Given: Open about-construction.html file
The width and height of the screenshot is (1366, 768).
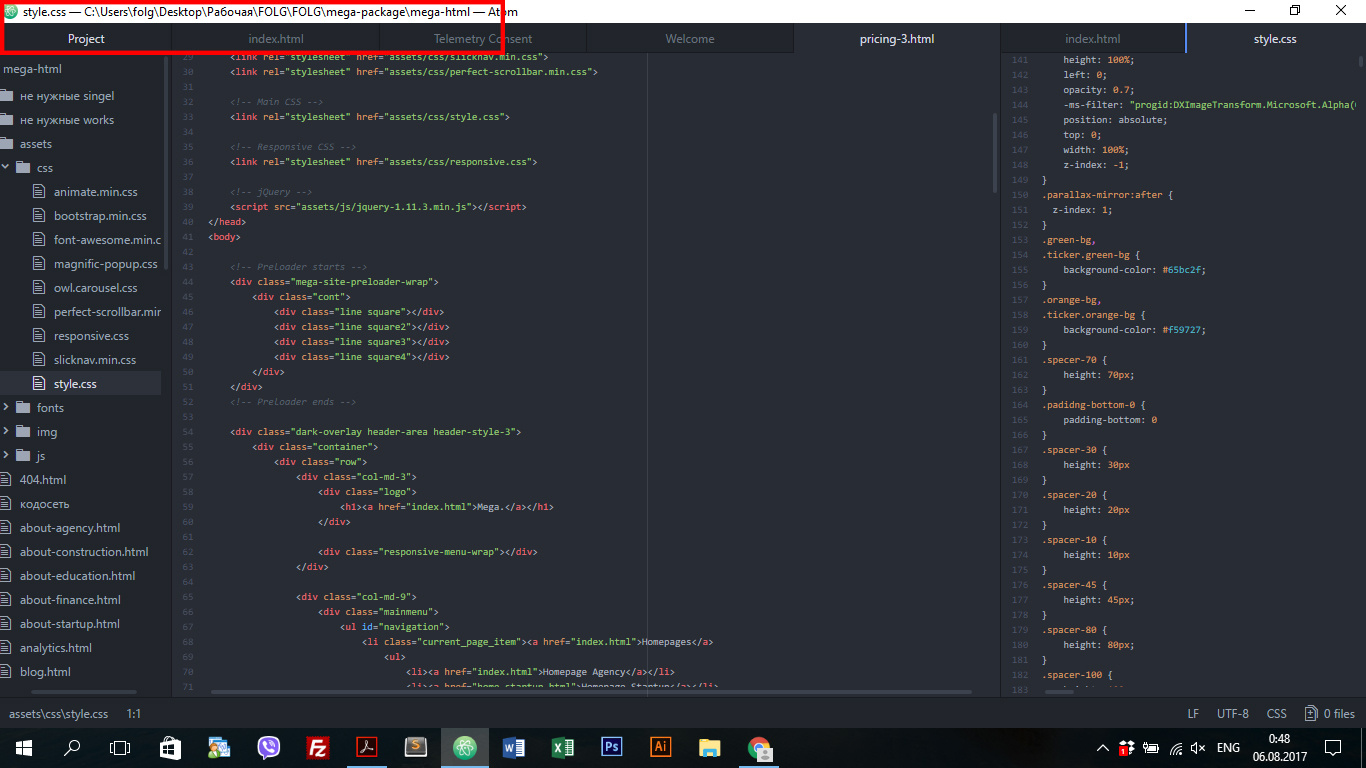Looking at the screenshot, I should [84, 552].
